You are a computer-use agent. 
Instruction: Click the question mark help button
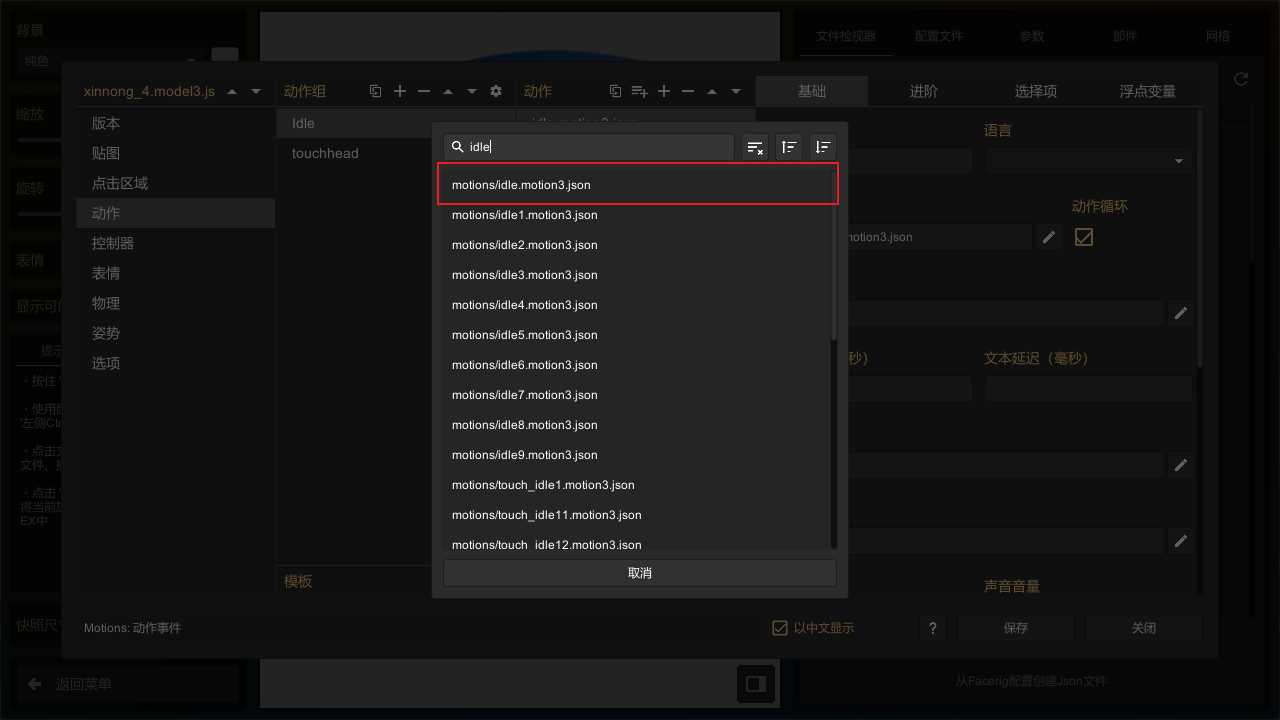coord(932,628)
